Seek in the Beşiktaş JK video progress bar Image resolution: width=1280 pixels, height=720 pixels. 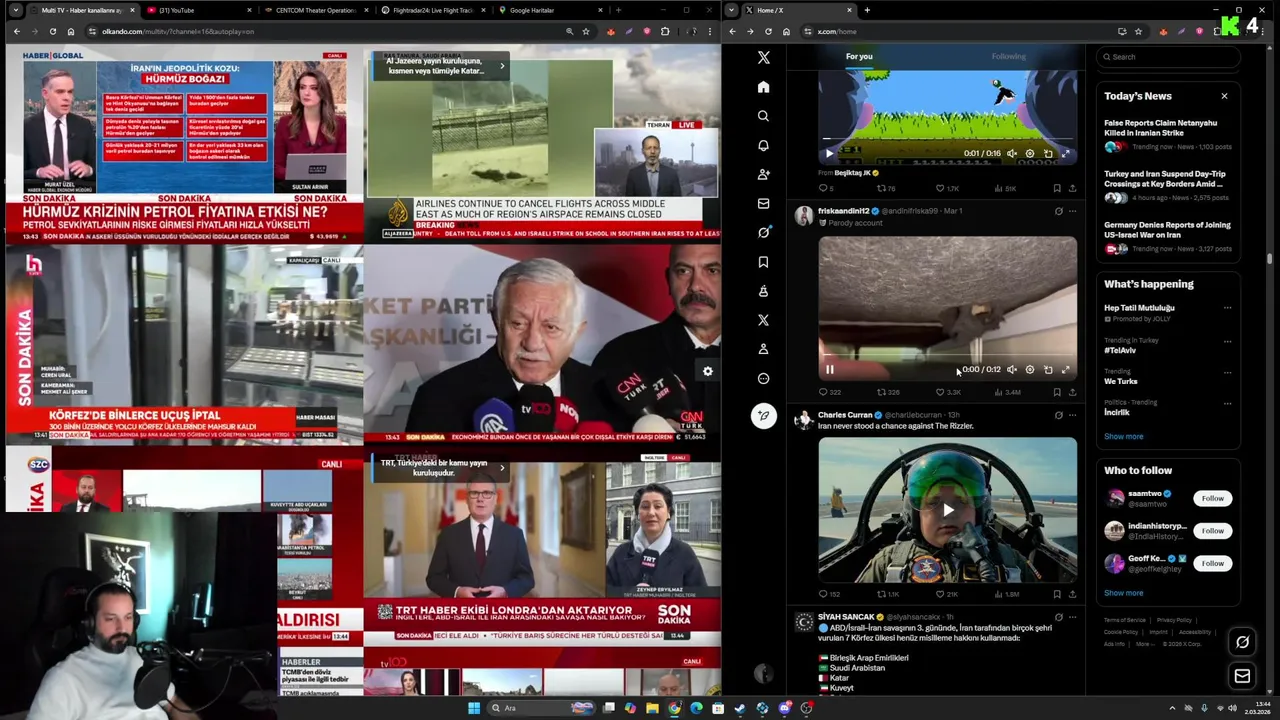coord(947,139)
